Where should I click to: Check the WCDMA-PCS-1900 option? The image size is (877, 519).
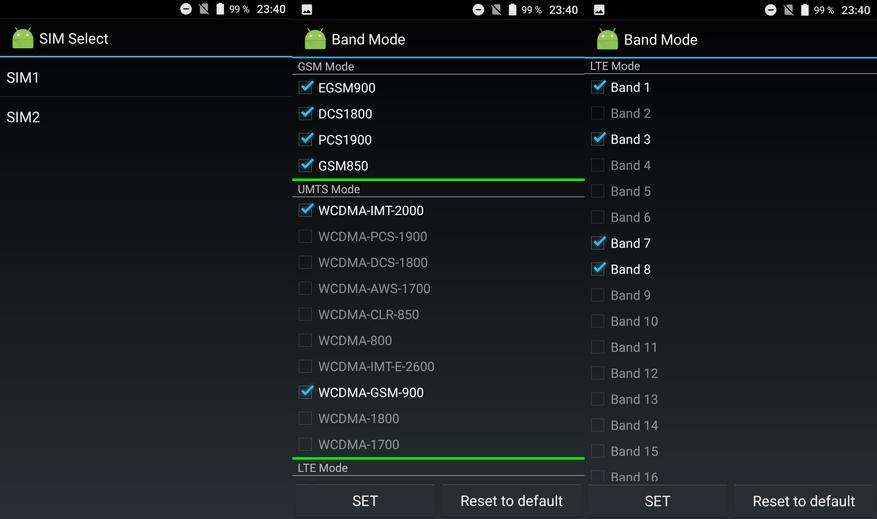(x=306, y=236)
